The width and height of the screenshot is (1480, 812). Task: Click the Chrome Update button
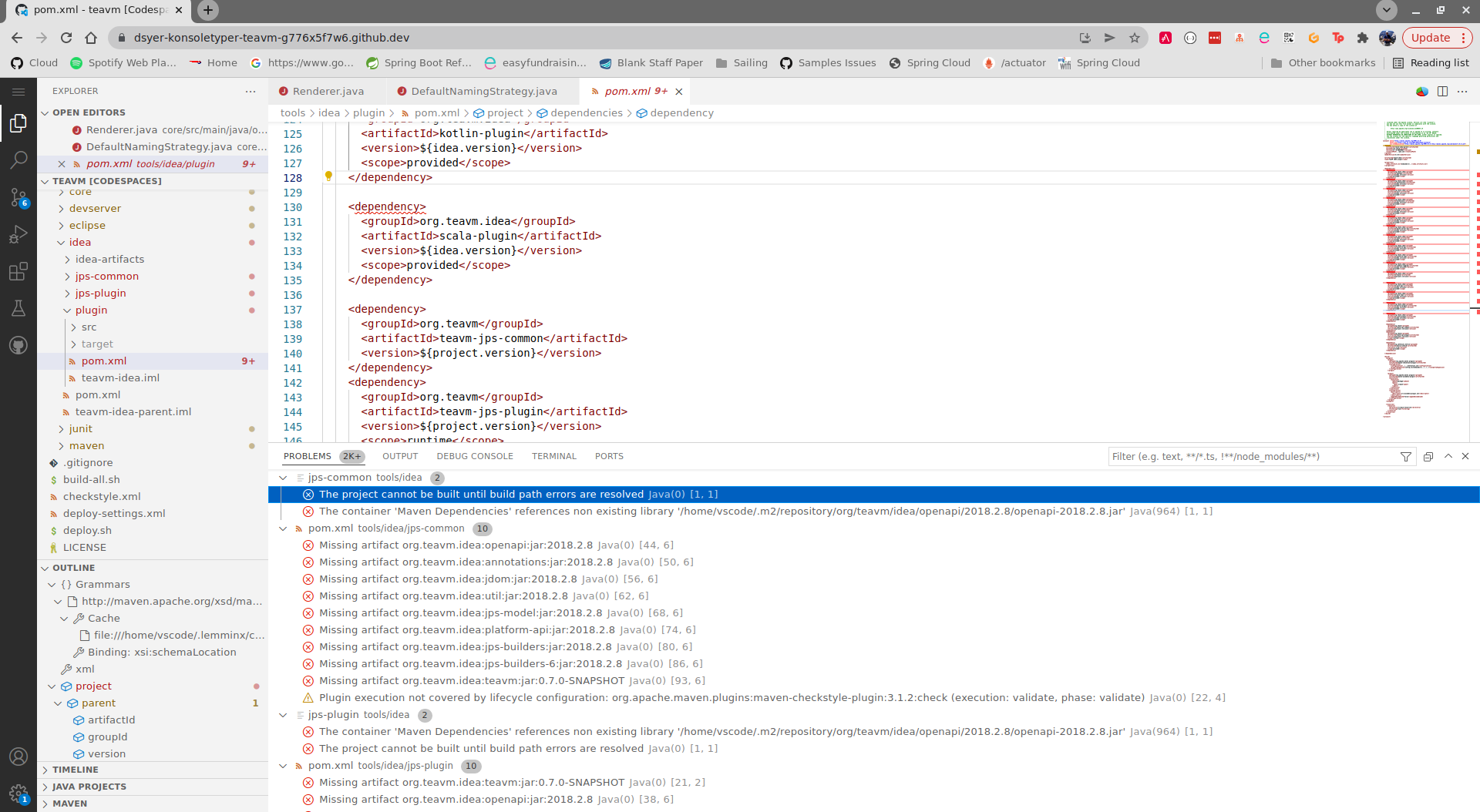tap(1437, 38)
